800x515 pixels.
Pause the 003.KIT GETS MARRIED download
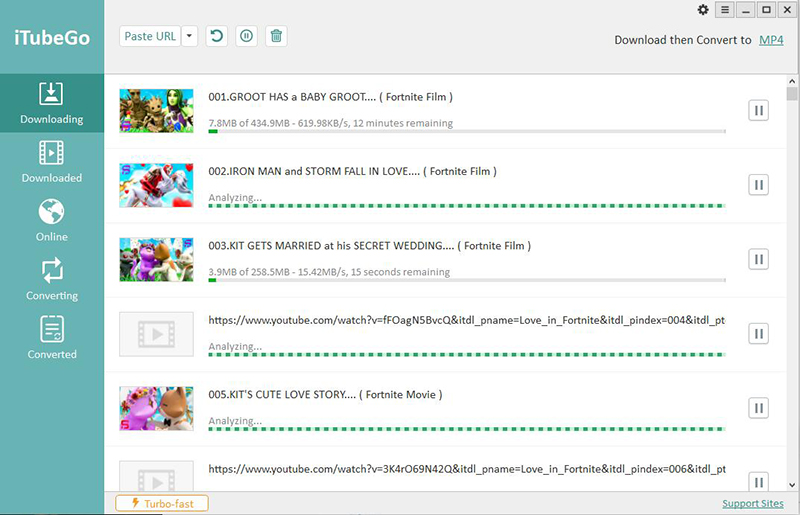[x=759, y=259]
